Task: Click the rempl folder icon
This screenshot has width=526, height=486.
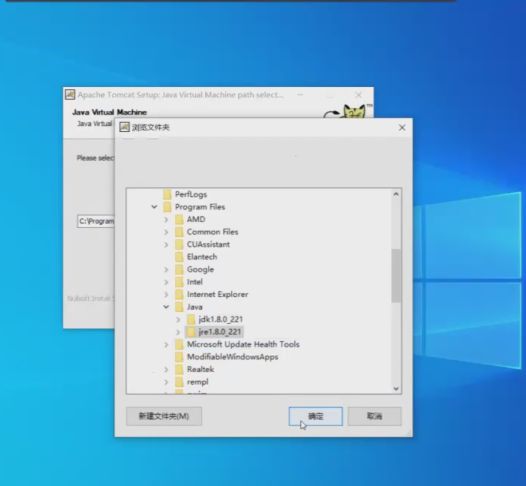Action: click(179, 382)
